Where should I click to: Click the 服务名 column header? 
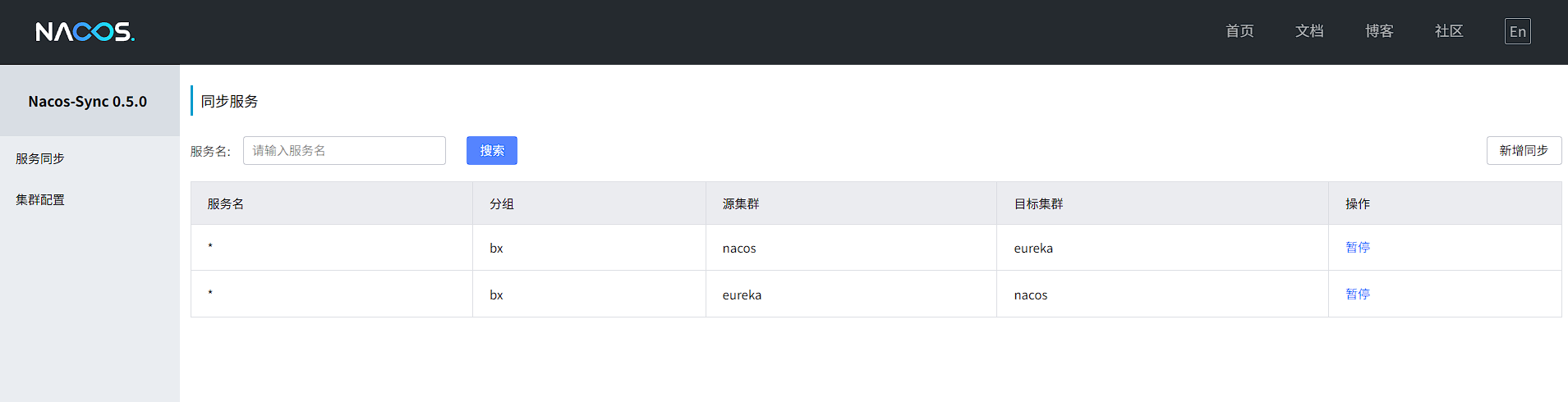point(226,203)
